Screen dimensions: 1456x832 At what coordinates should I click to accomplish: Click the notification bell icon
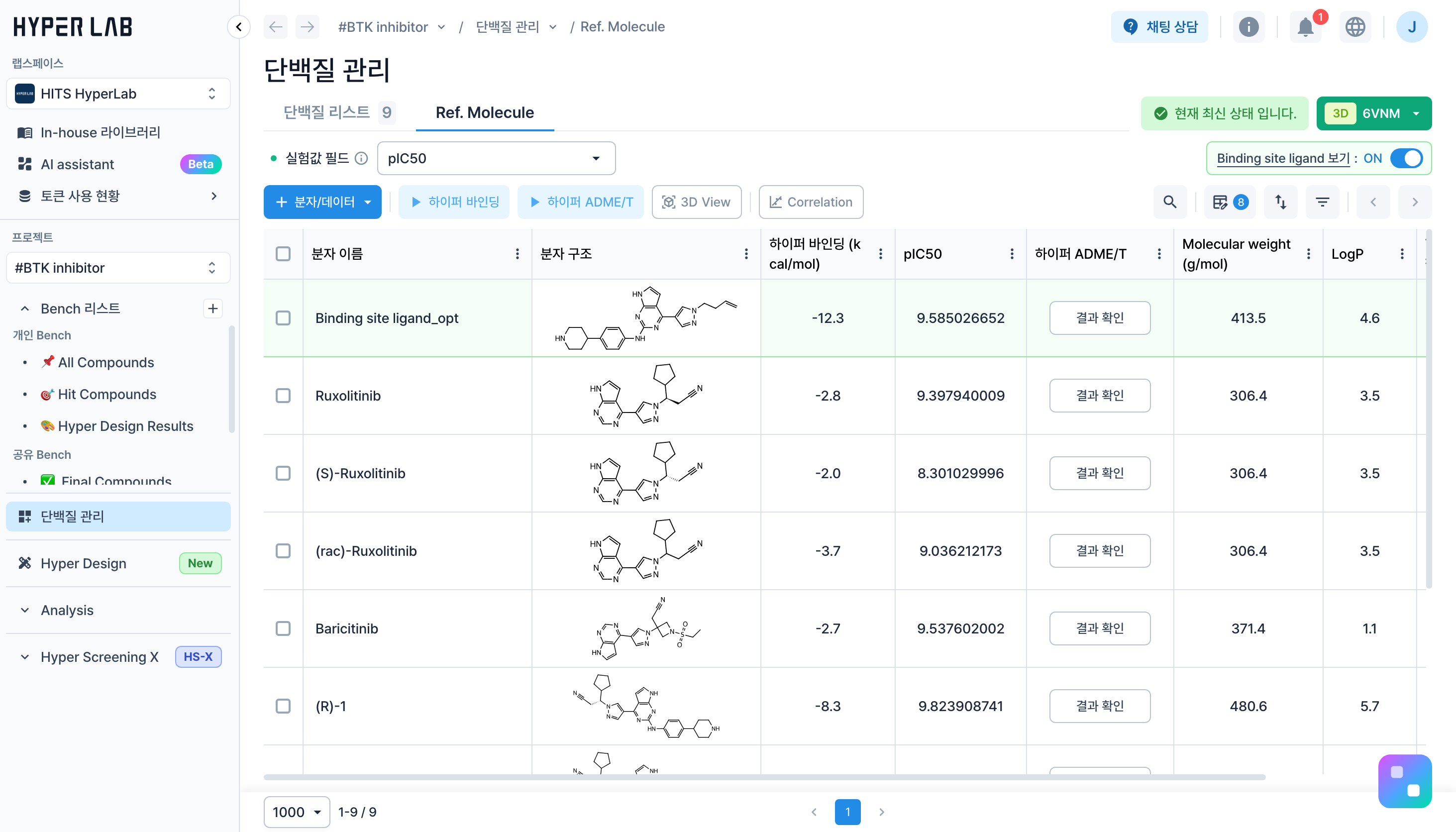pos(1305,27)
